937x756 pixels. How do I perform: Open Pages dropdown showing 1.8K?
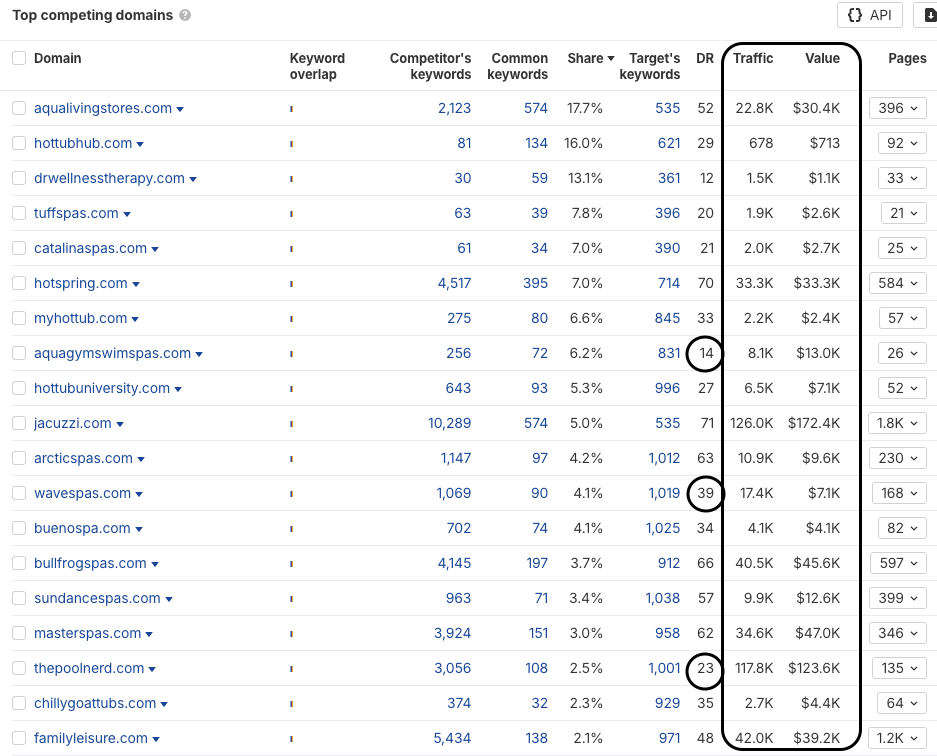(897, 423)
